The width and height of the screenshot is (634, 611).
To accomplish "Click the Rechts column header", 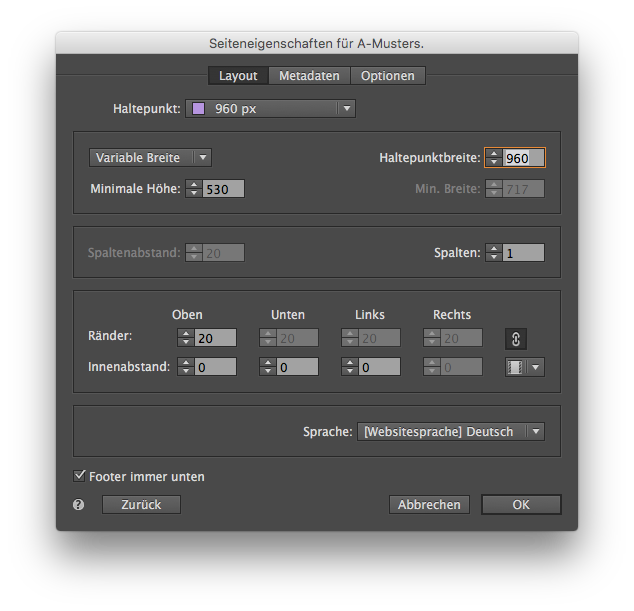I will tap(452, 315).
